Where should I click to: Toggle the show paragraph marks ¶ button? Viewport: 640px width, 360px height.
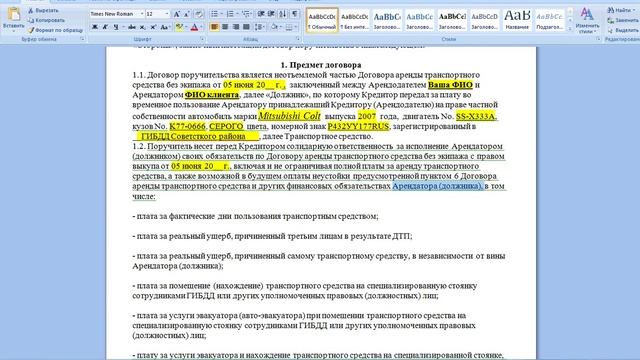[x=294, y=14]
